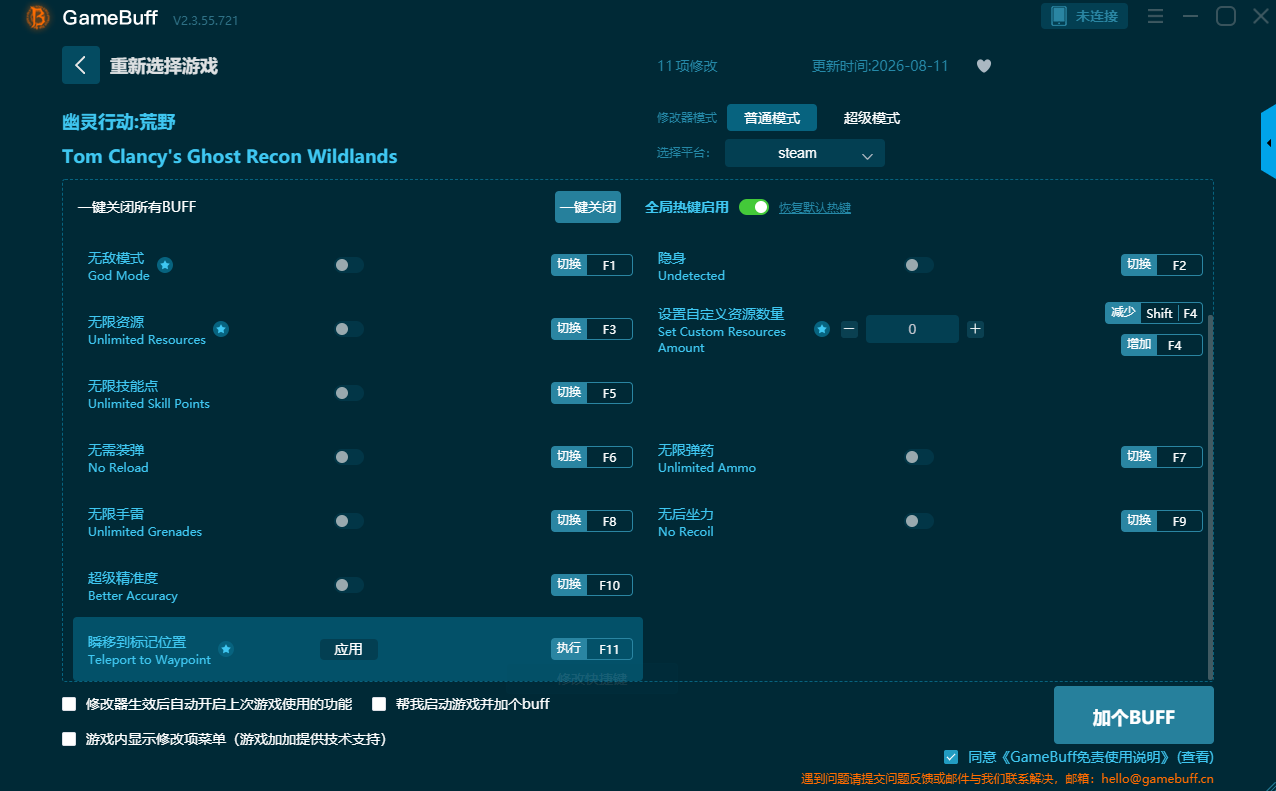
Task: Click F2 hotkey for Undetected
Action: pos(1162,265)
